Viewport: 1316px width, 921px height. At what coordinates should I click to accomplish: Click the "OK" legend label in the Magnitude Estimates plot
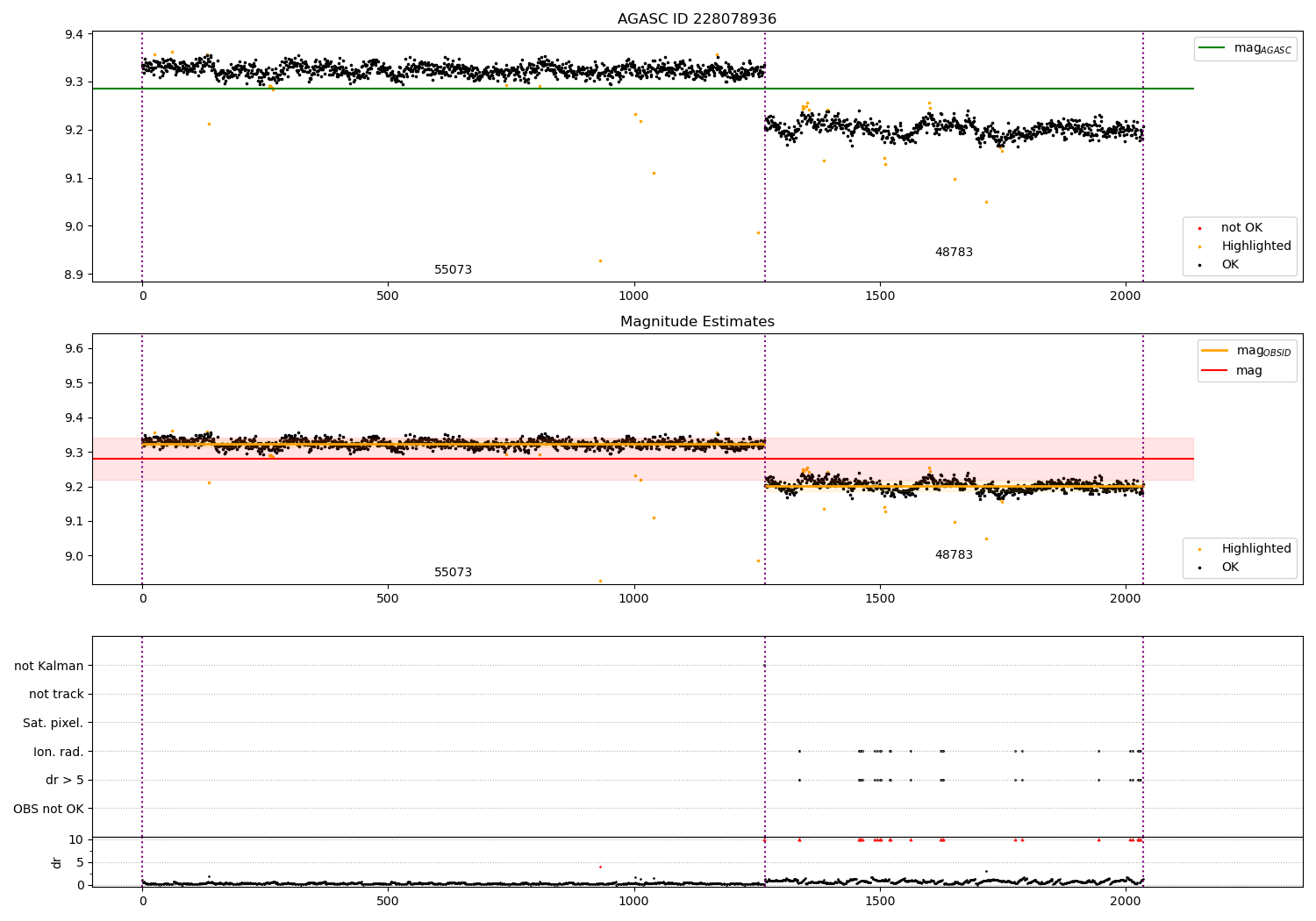(1230, 568)
